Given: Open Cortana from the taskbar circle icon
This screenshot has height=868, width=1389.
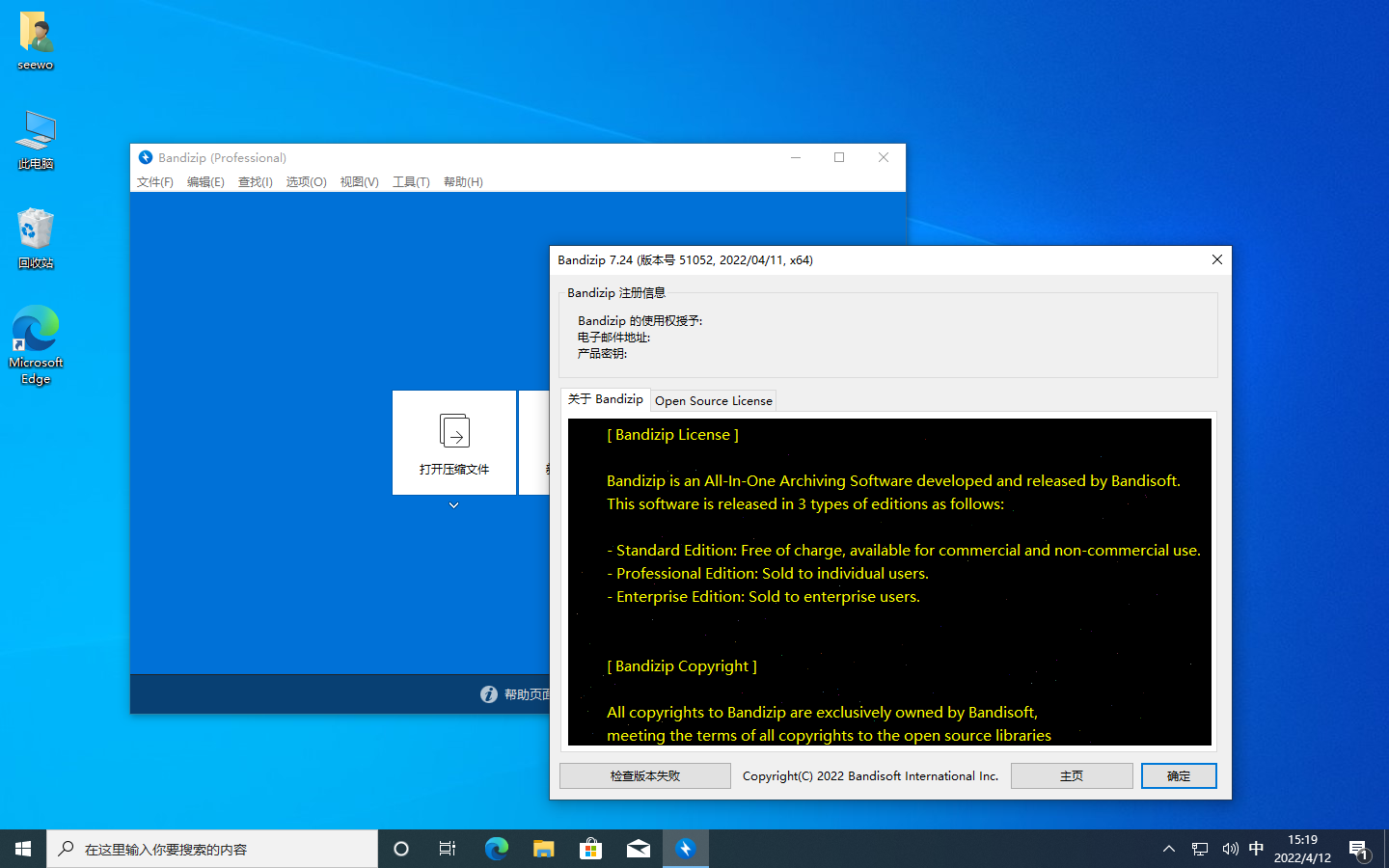Looking at the screenshot, I should (x=401, y=849).
